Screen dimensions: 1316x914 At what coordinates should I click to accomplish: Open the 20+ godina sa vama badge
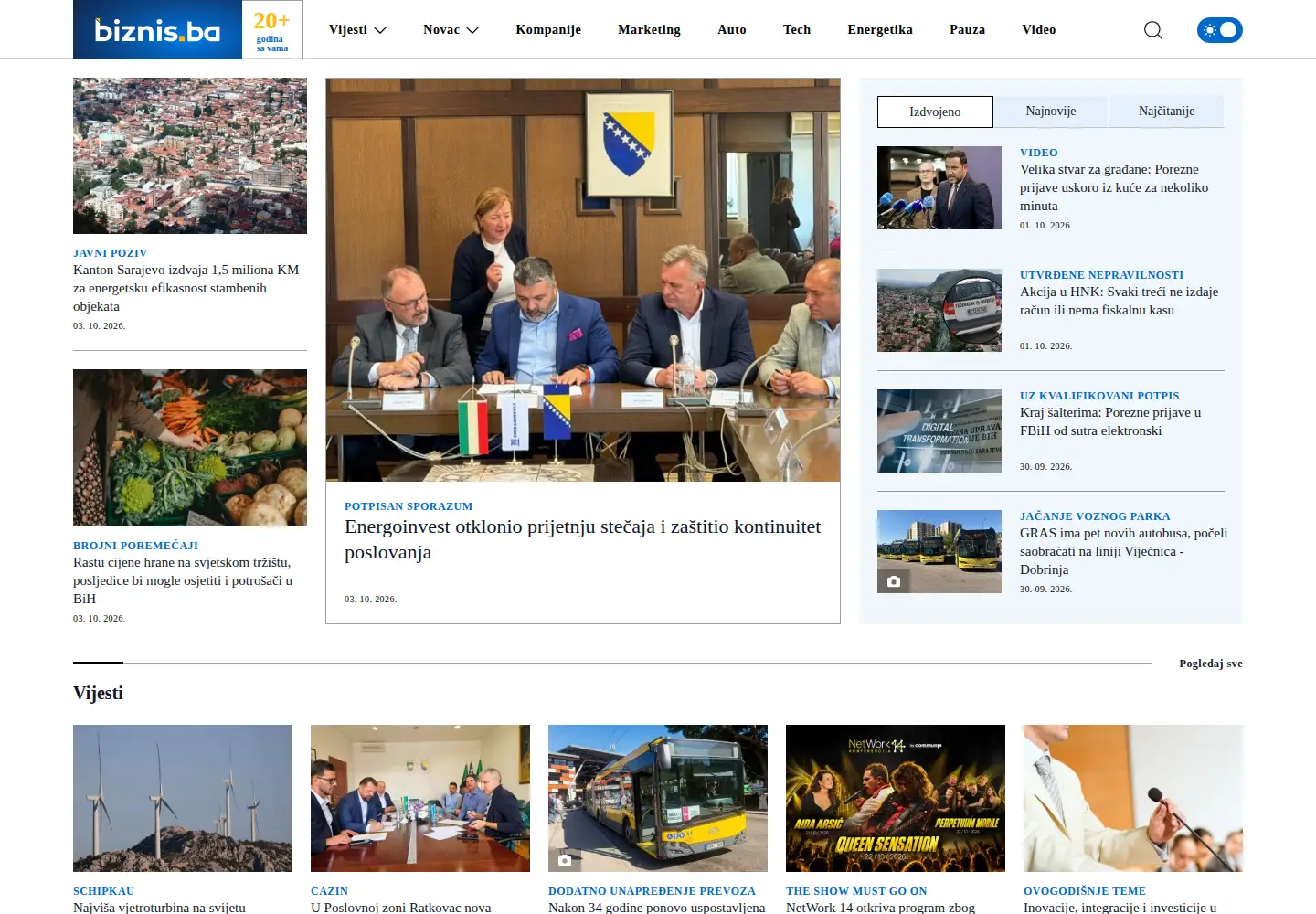click(272, 30)
